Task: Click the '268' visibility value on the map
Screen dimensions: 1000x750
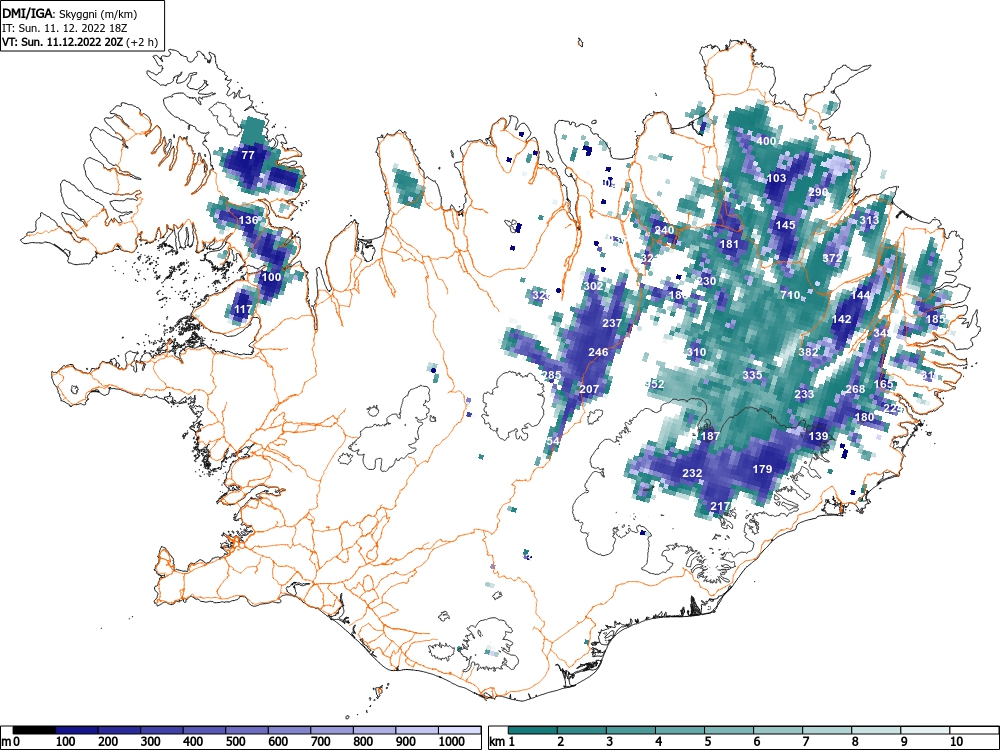Action: point(855,389)
